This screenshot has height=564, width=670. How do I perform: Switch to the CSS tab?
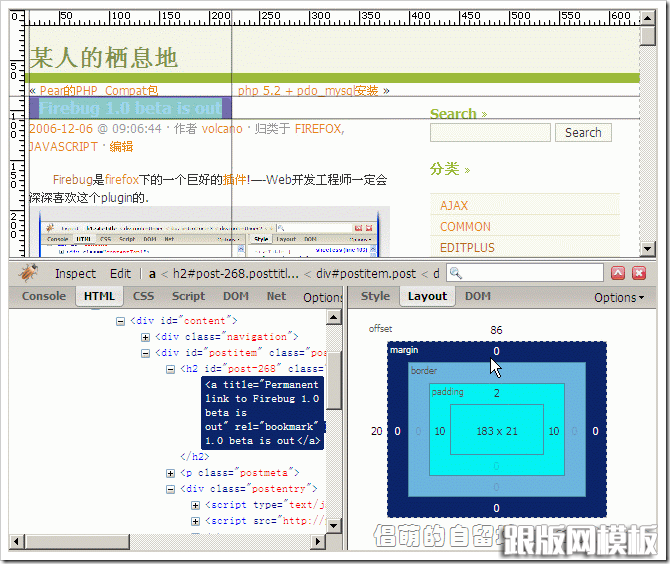tap(143, 296)
